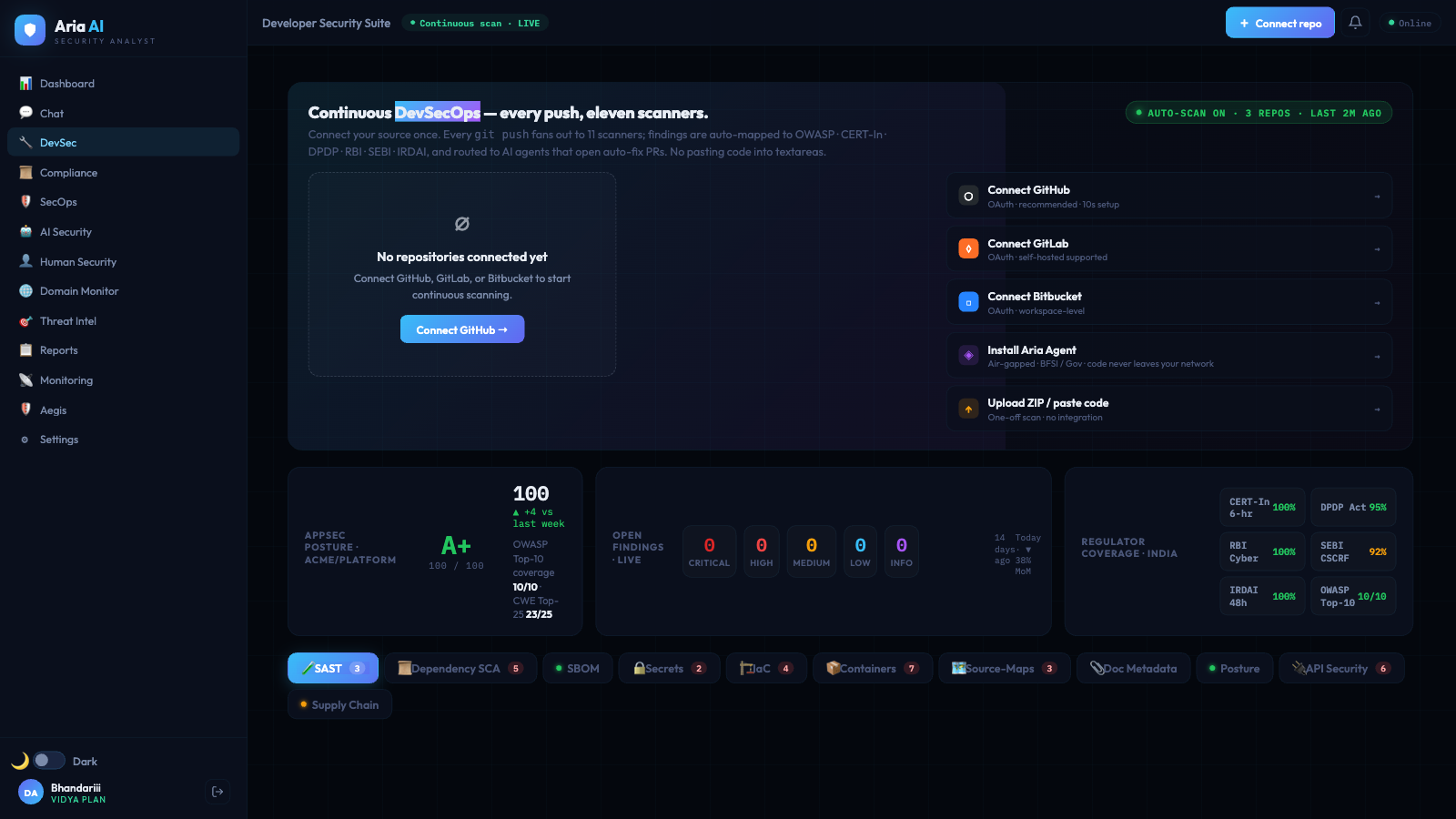Click the Connect repo button
The width and height of the screenshot is (1456, 819).
(1280, 23)
